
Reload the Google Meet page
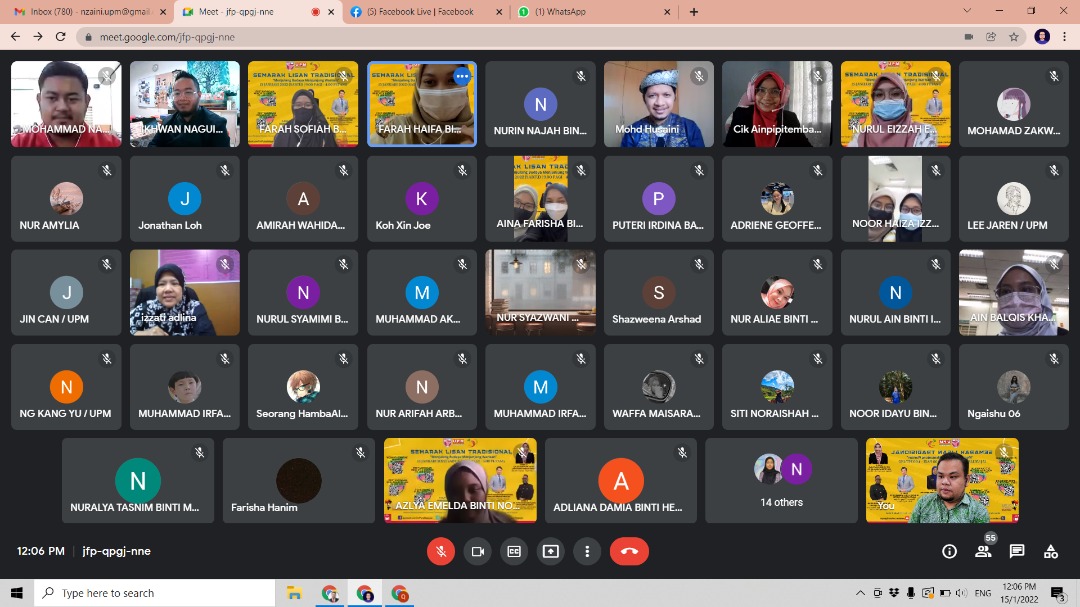pos(61,36)
